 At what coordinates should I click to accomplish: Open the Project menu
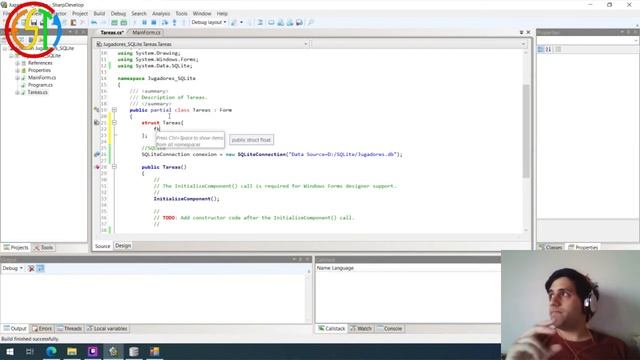80,13
